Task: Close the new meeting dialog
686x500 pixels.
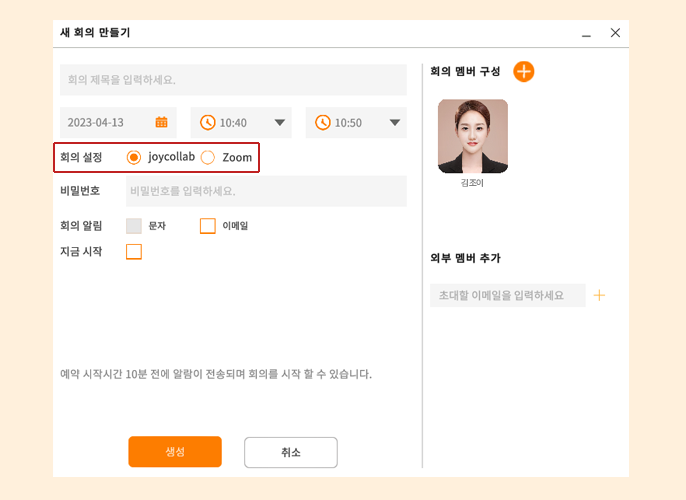Action: 615,33
